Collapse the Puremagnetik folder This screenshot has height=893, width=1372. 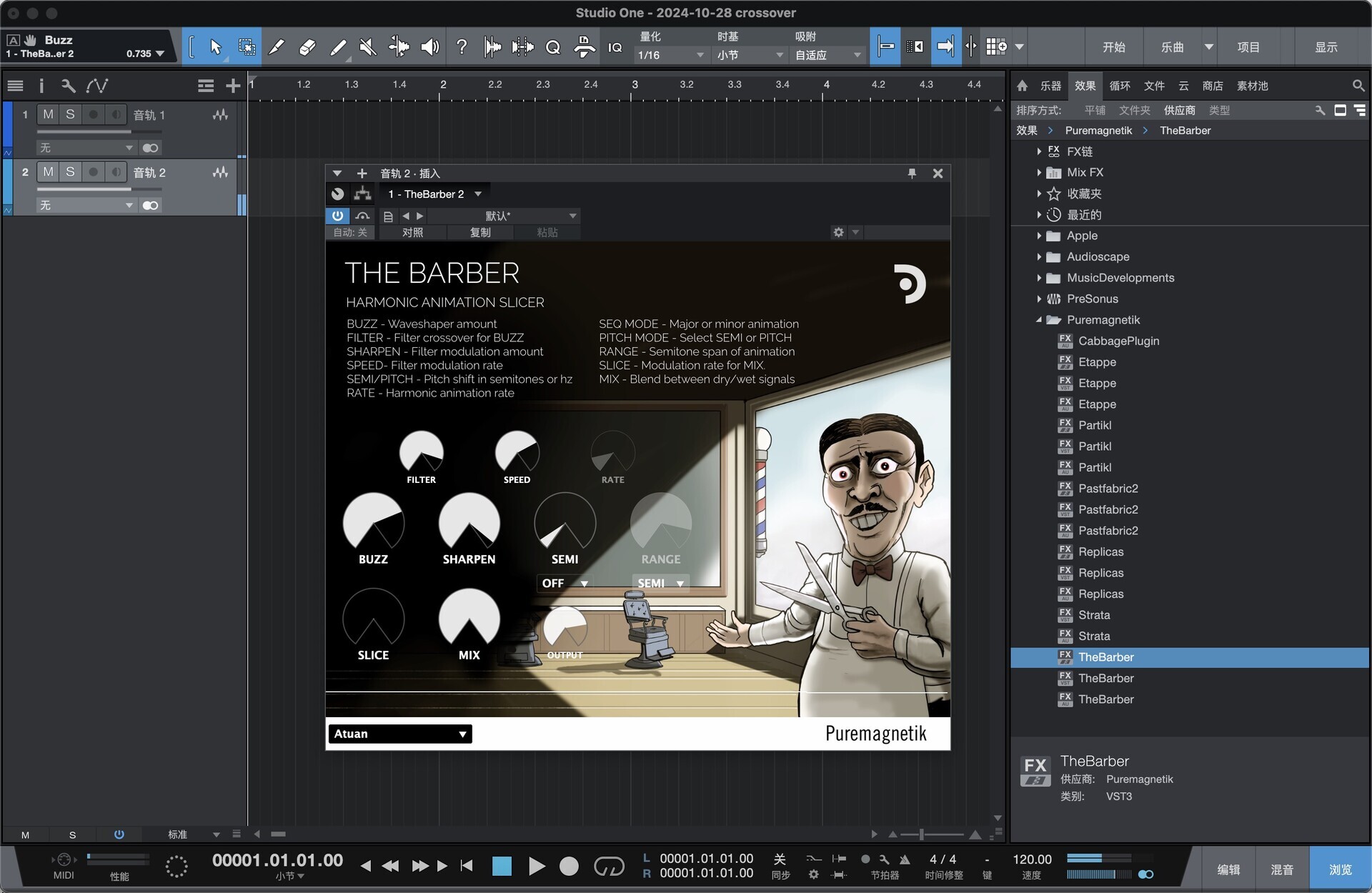pyautogui.click(x=1039, y=320)
